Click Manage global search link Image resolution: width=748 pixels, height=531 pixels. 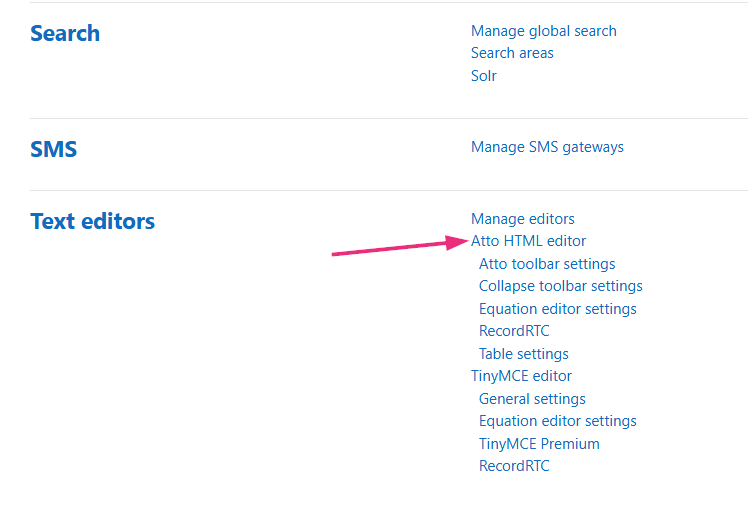543,31
